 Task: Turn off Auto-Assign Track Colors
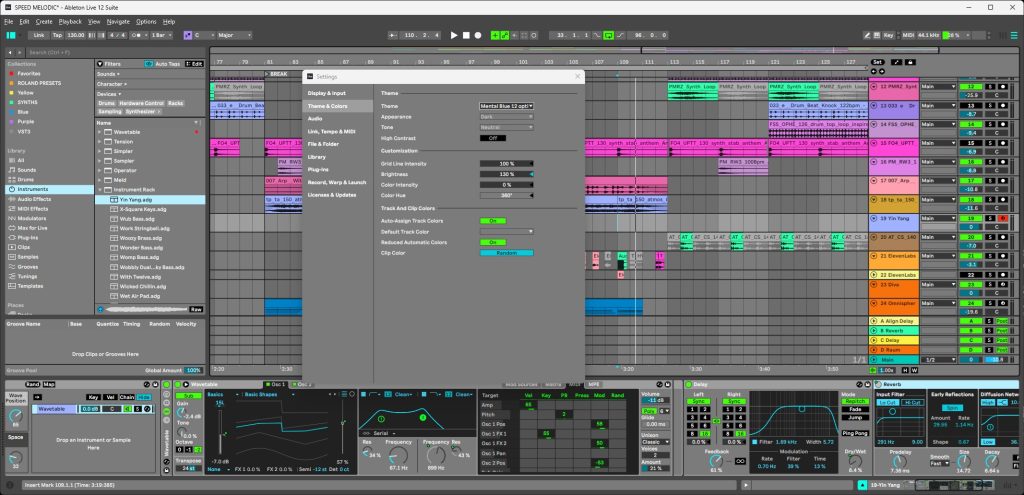point(492,220)
